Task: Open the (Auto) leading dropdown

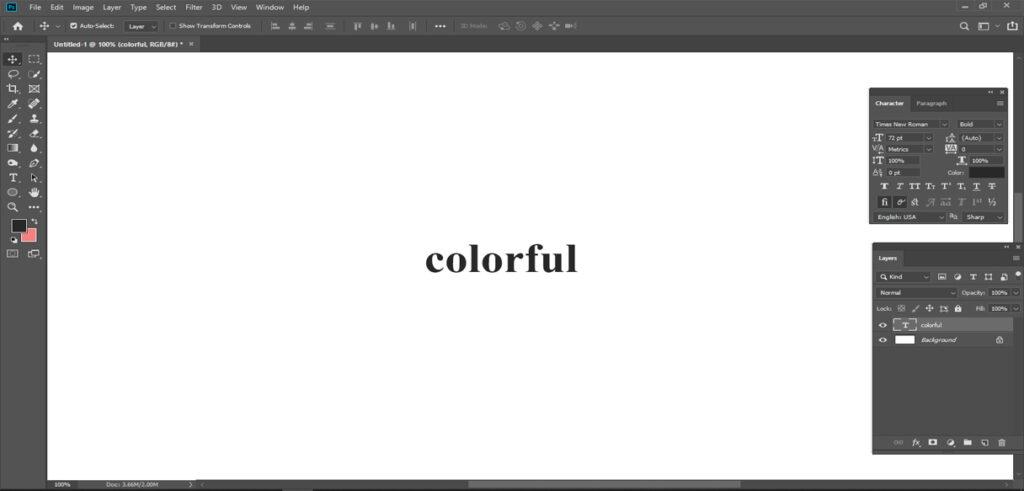Action: pos(981,138)
